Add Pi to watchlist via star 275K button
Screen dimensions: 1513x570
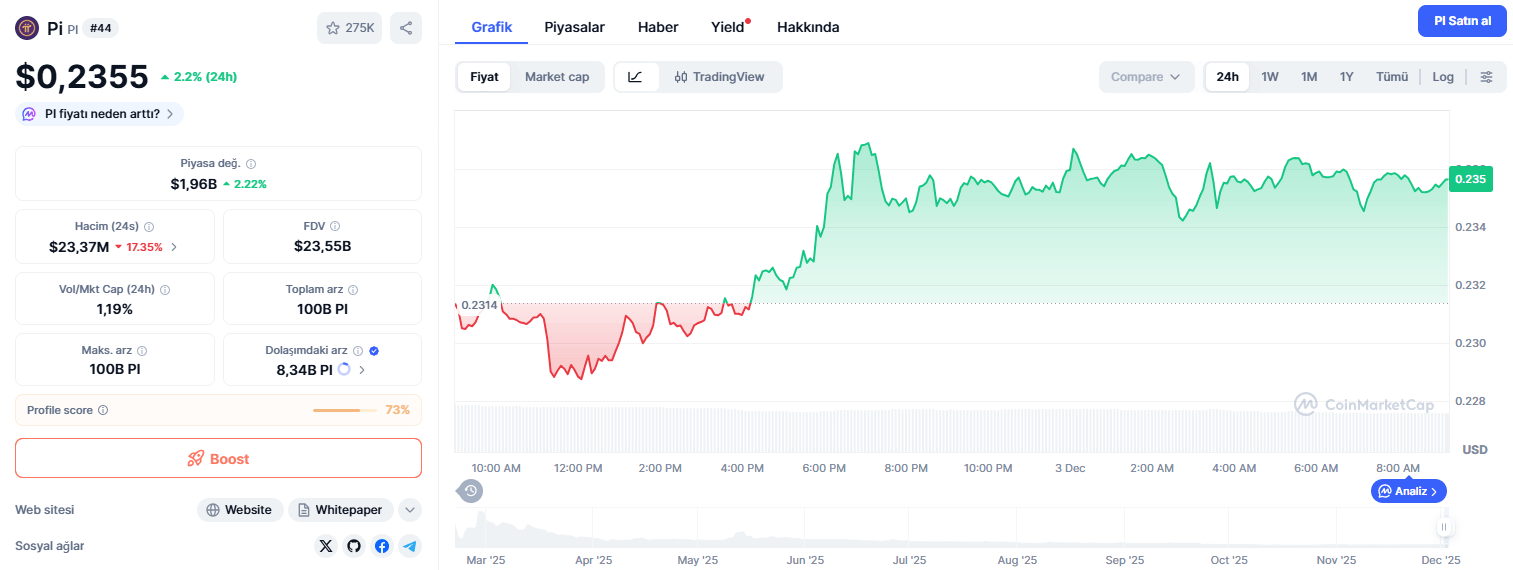coord(349,28)
